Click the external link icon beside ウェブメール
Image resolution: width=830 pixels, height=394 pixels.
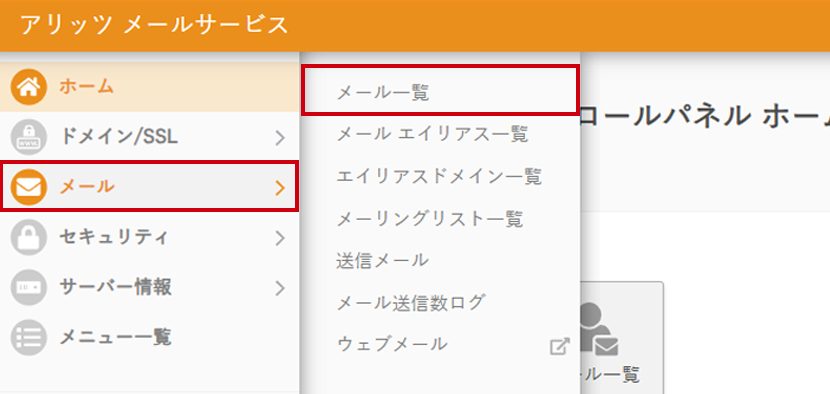click(560, 346)
